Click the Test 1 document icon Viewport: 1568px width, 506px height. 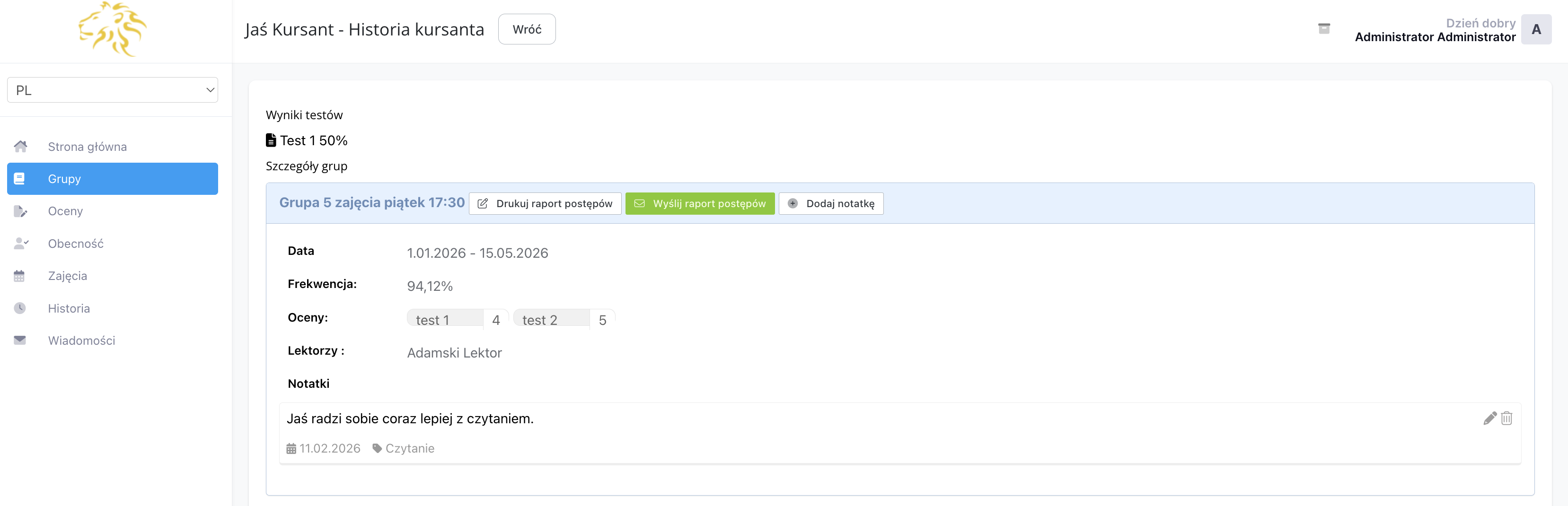point(271,140)
